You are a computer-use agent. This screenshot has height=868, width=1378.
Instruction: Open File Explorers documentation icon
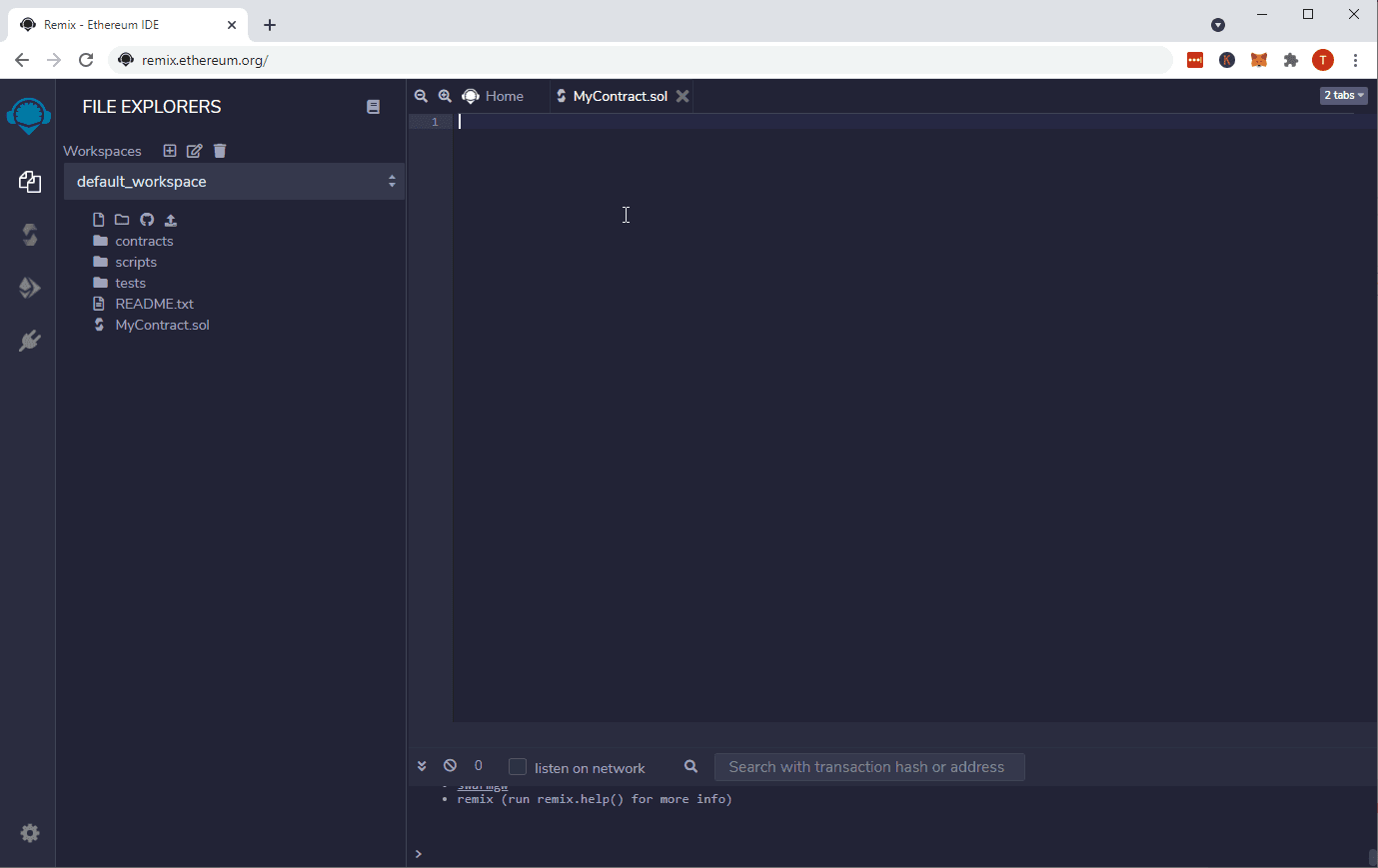pyautogui.click(x=373, y=107)
